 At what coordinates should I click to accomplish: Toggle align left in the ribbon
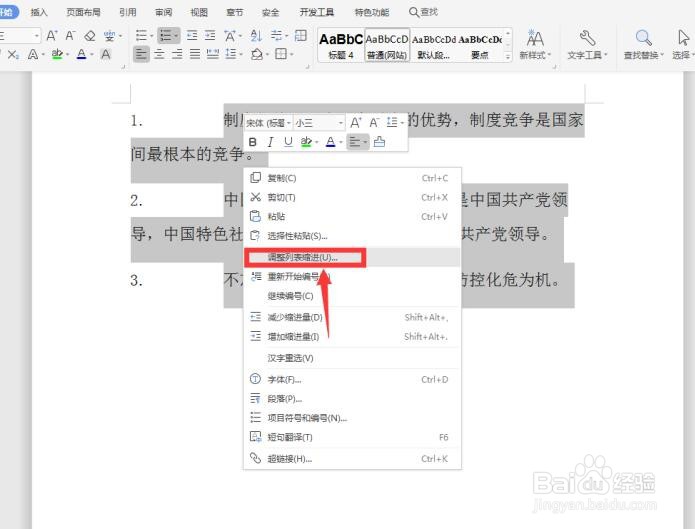point(141,55)
